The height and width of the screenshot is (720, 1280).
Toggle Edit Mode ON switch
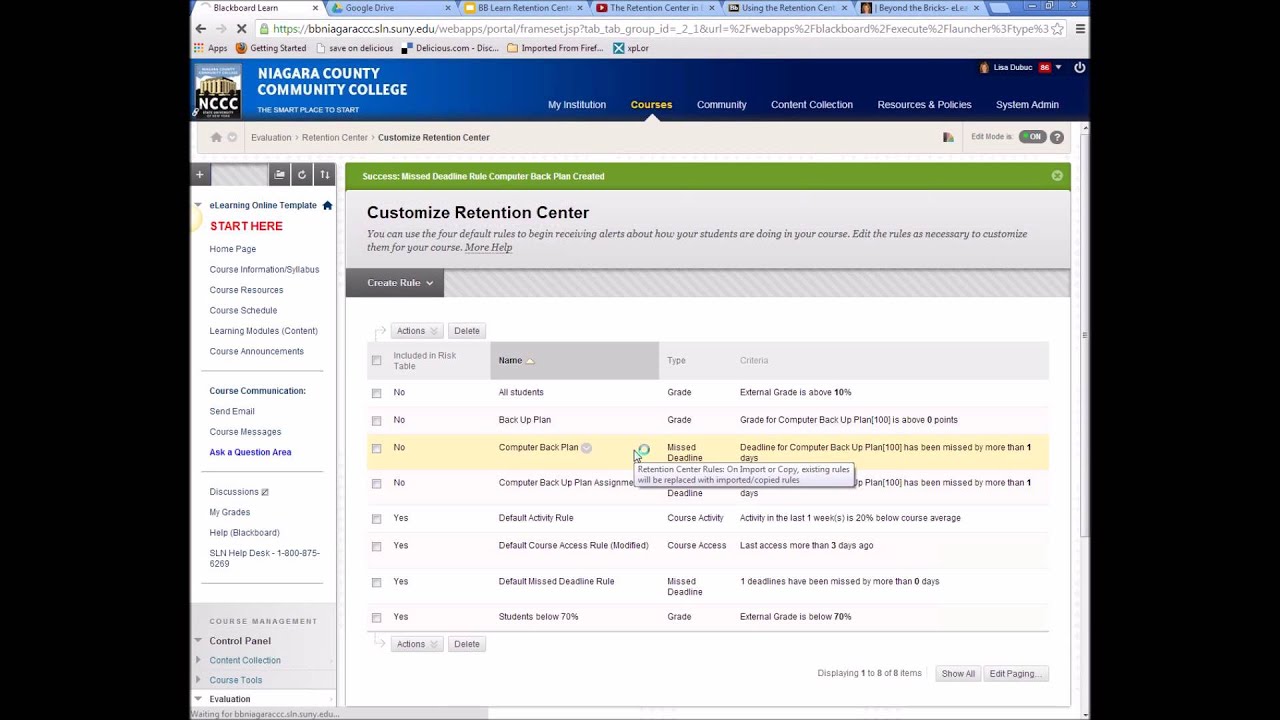1032,137
